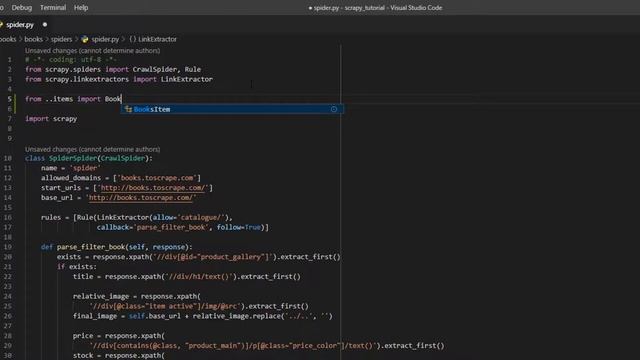Open the Debug menu
The image size is (640, 360).
tap(22, 7)
